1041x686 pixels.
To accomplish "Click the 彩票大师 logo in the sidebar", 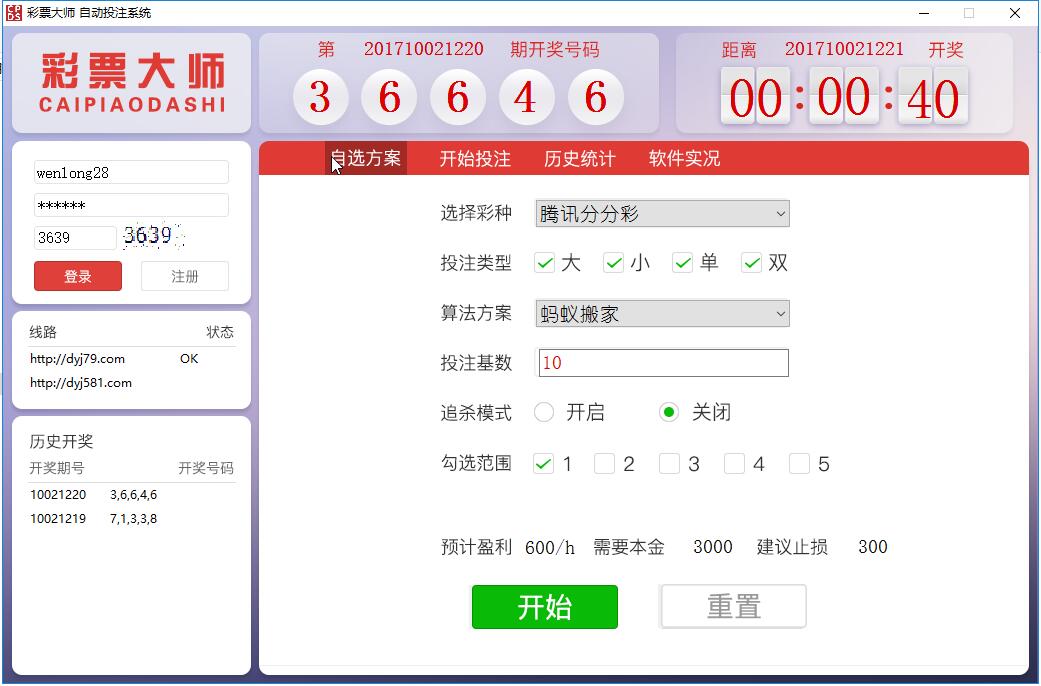I will point(129,80).
